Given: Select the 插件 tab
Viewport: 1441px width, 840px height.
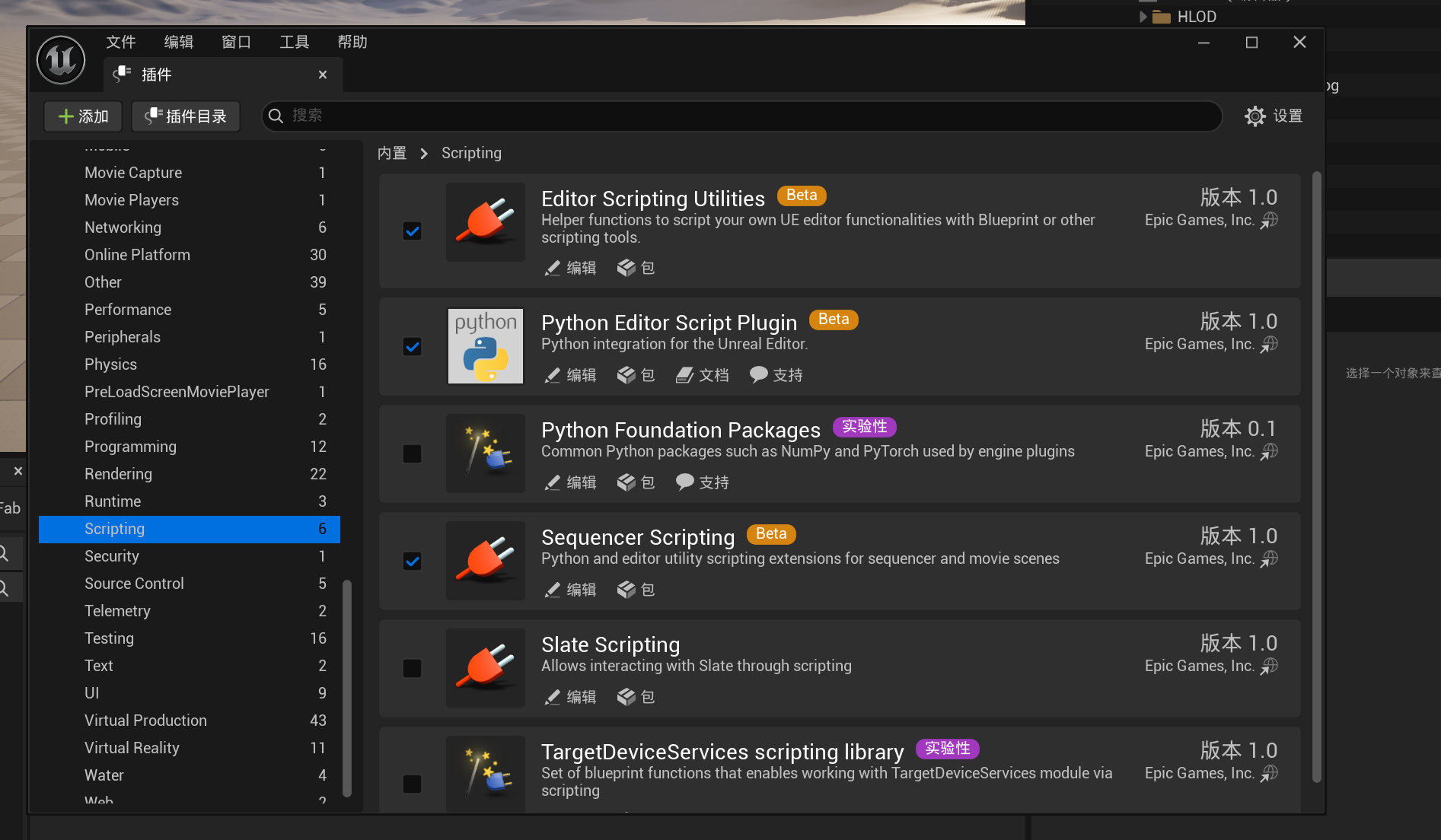Looking at the screenshot, I should (223, 75).
